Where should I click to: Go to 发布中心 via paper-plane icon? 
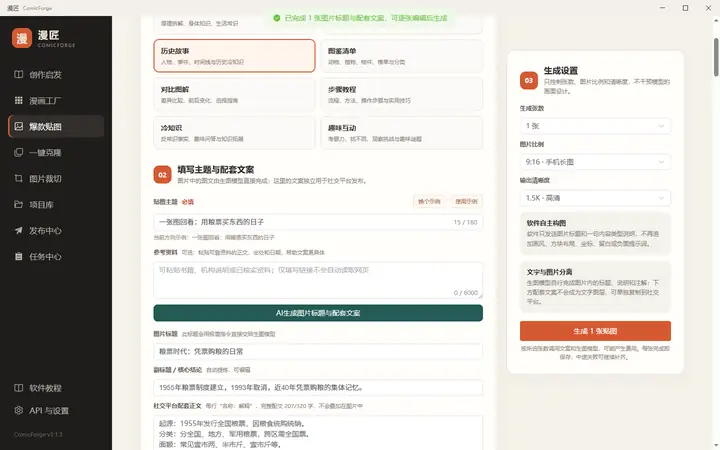[x=18, y=231]
